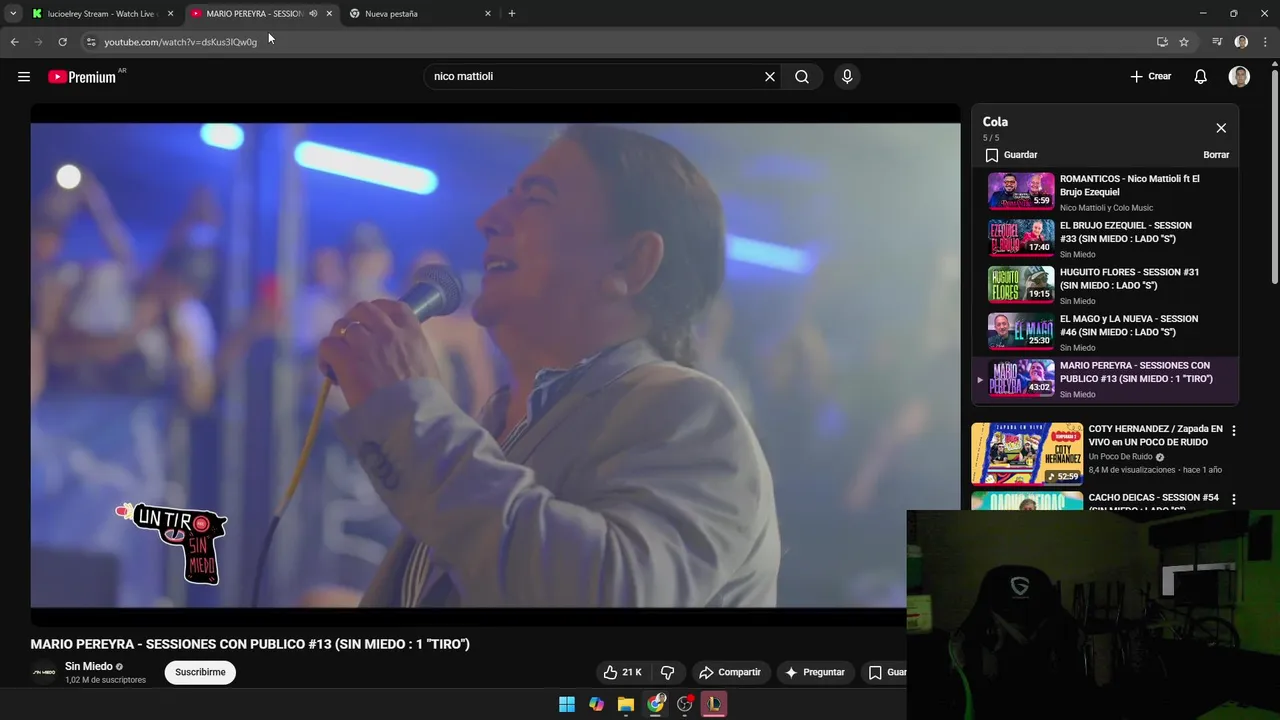The height and width of the screenshot is (720, 1280).
Task: Play HUGUITO FLORES Session #31 thumbnail
Action: click(x=1021, y=284)
